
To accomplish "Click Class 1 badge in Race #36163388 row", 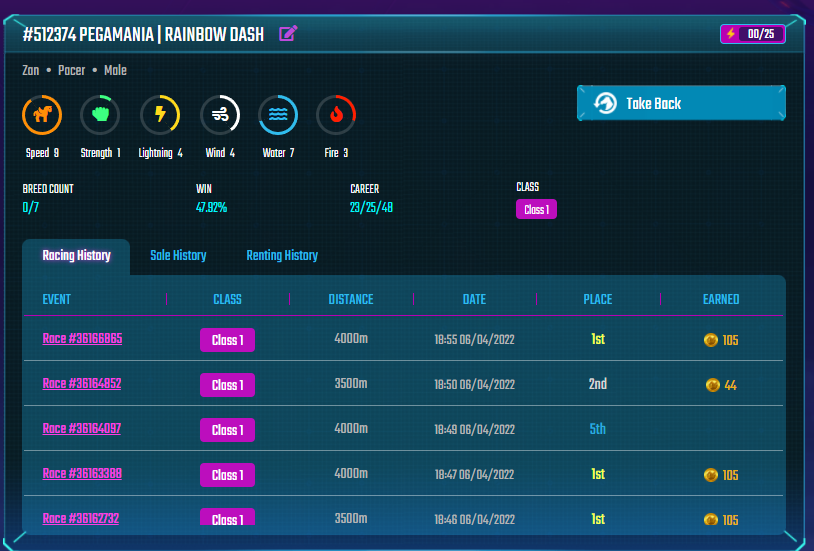I will click(227, 475).
